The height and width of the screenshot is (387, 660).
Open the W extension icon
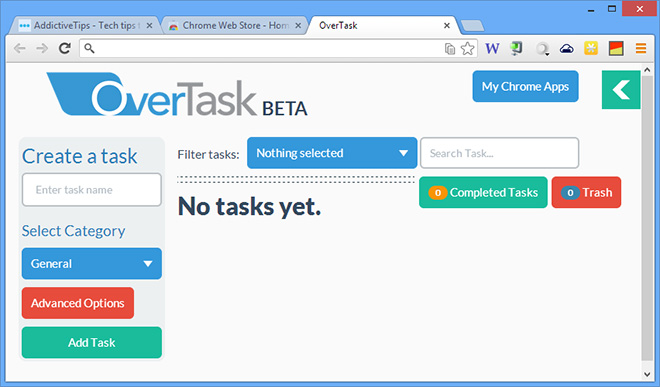492,49
